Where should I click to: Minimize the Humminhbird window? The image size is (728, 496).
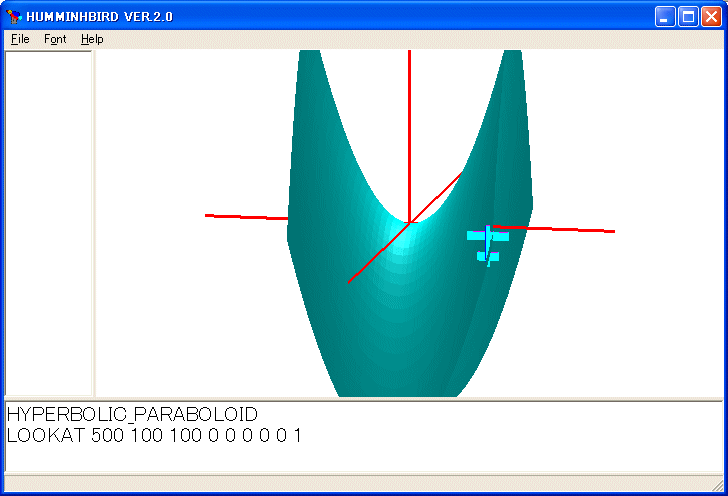coord(665,17)
